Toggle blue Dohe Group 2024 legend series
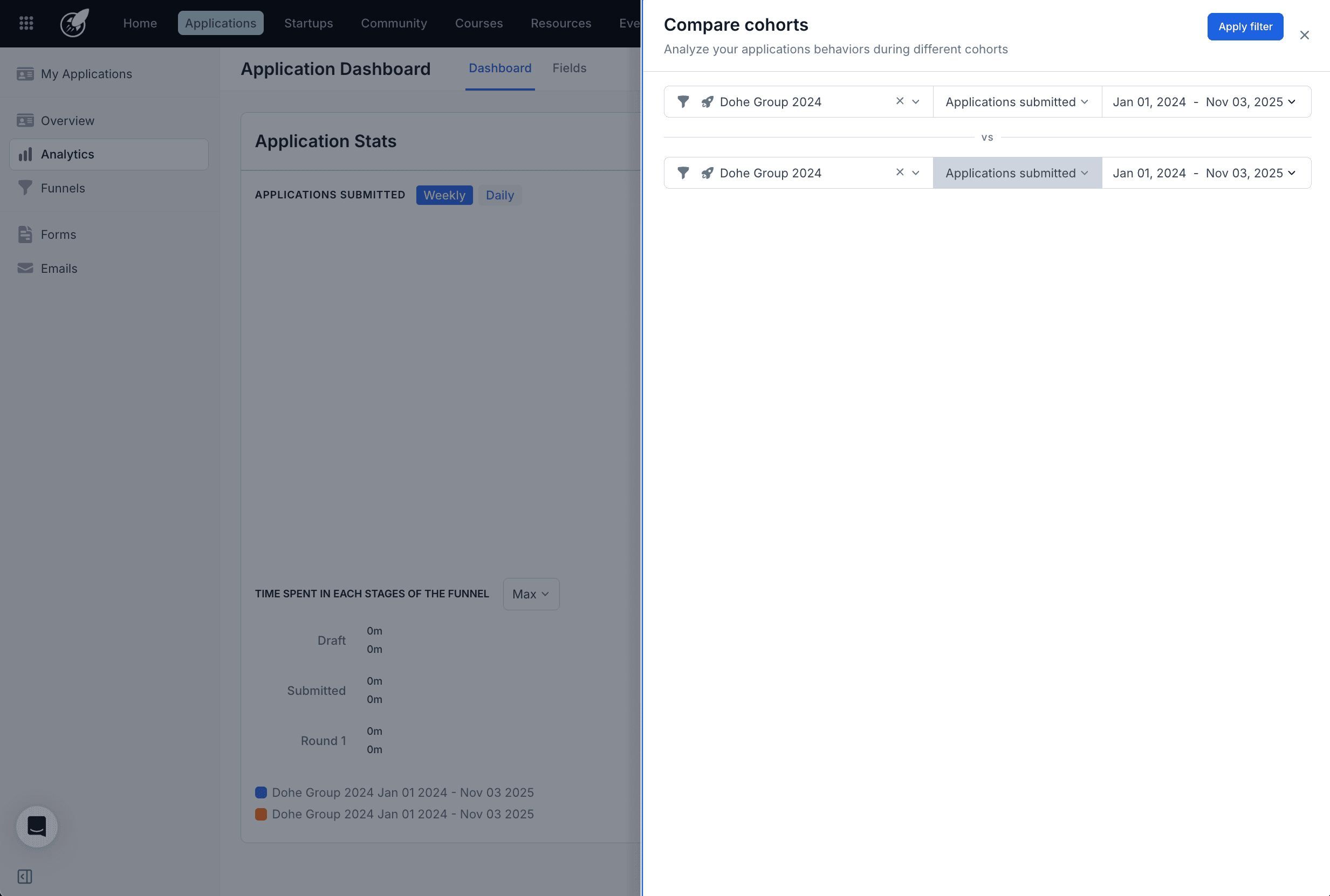1330x896 pixels. click(261, 792)
